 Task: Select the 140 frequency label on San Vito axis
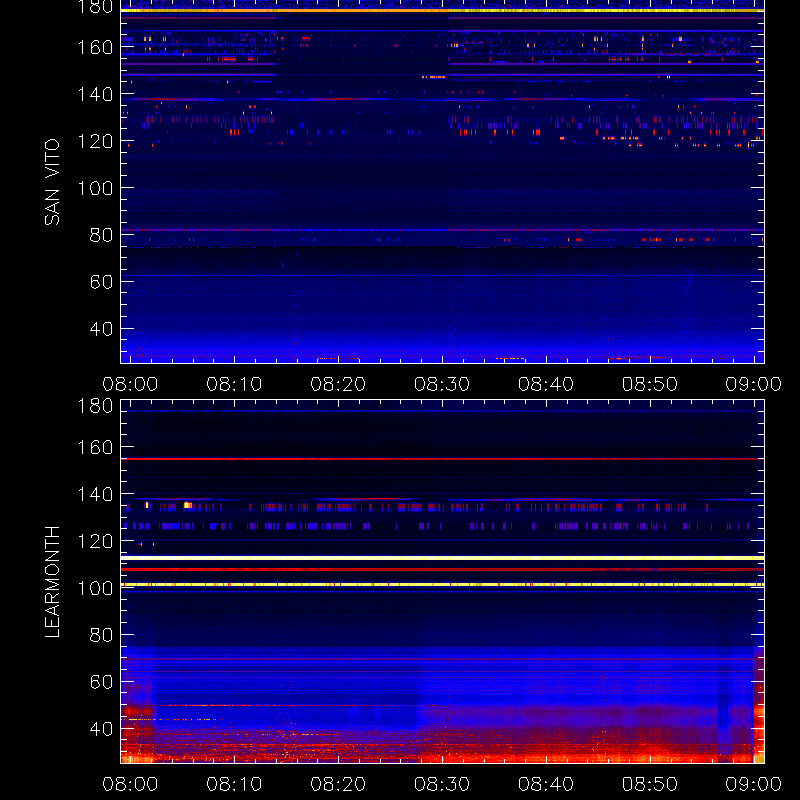tap(95, 94)
